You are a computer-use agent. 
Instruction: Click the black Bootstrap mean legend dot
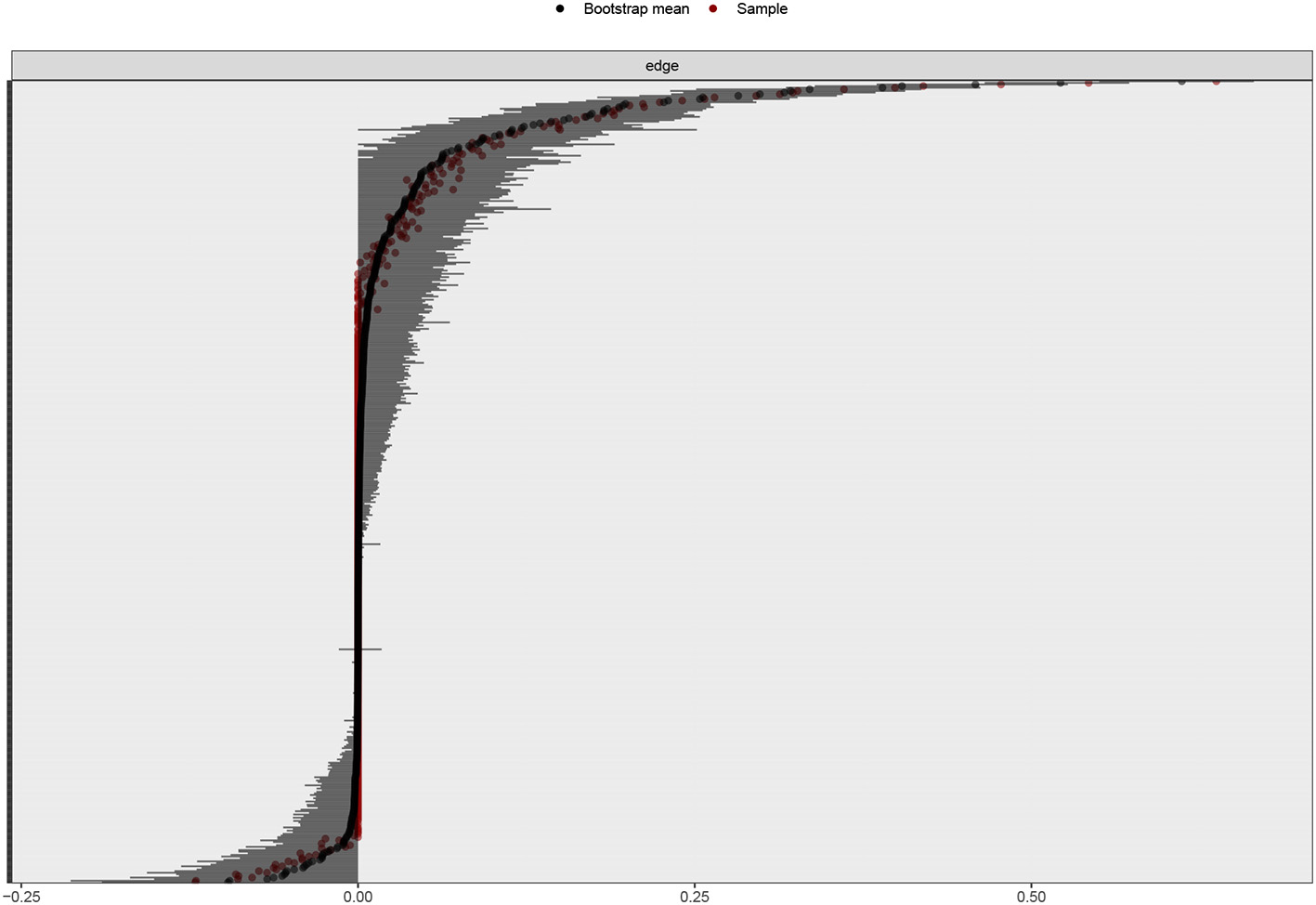[560, 9]
